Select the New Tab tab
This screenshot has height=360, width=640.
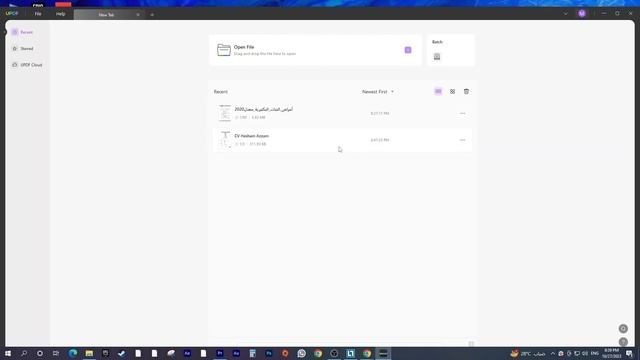click(x=106, y=15)
